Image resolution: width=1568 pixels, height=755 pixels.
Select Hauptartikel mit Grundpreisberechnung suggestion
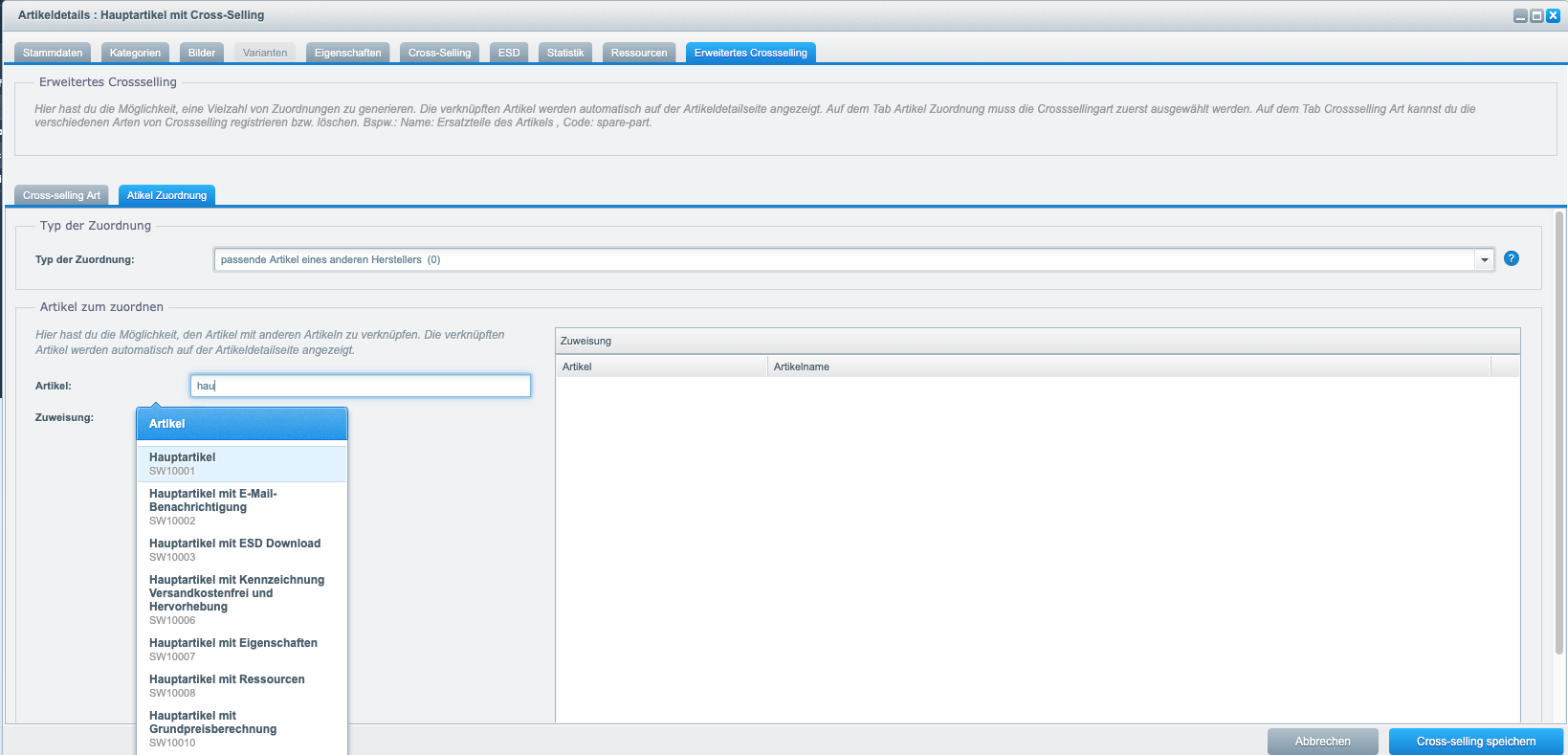242,729
